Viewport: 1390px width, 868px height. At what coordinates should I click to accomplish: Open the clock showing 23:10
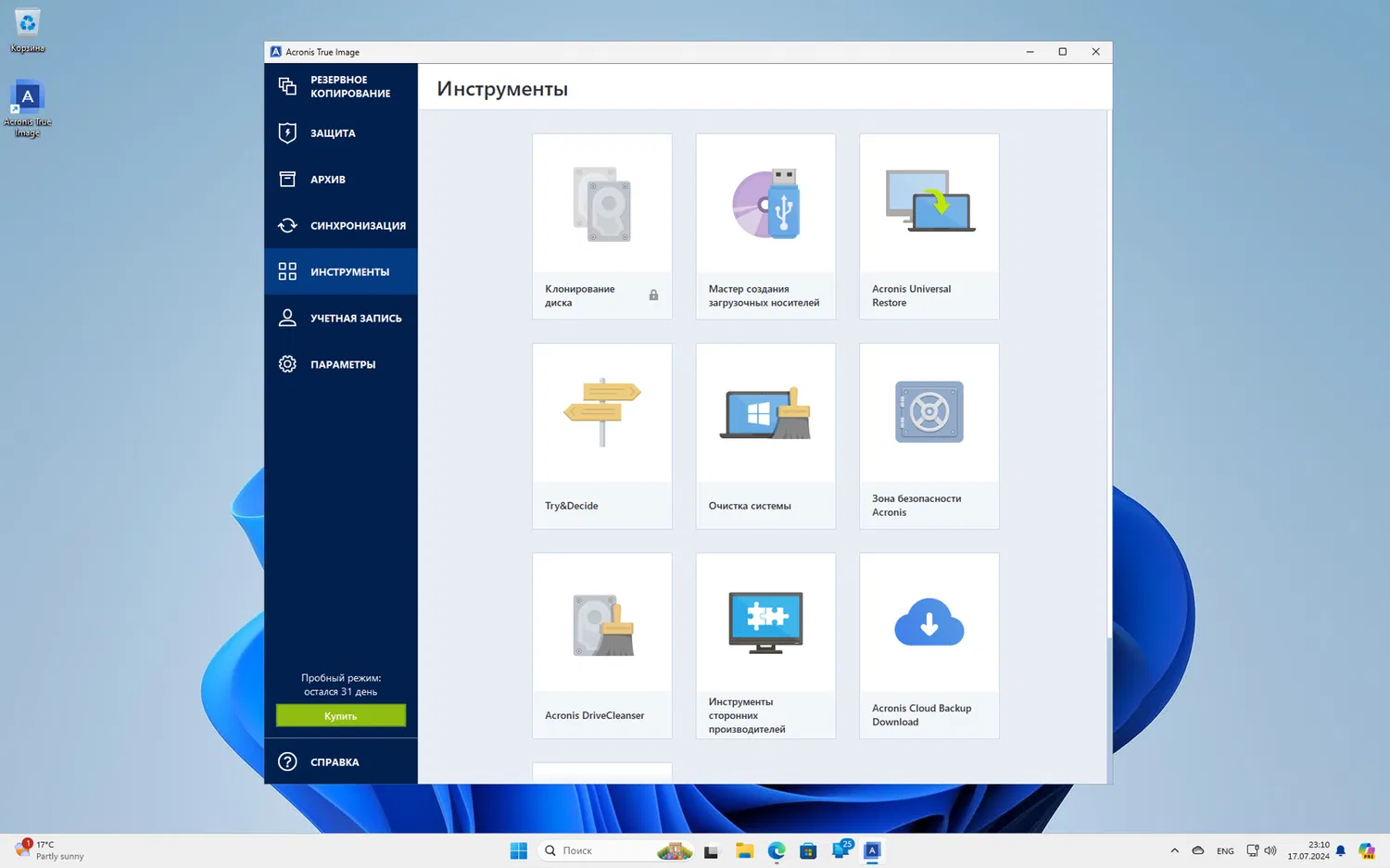point(1308,850)
